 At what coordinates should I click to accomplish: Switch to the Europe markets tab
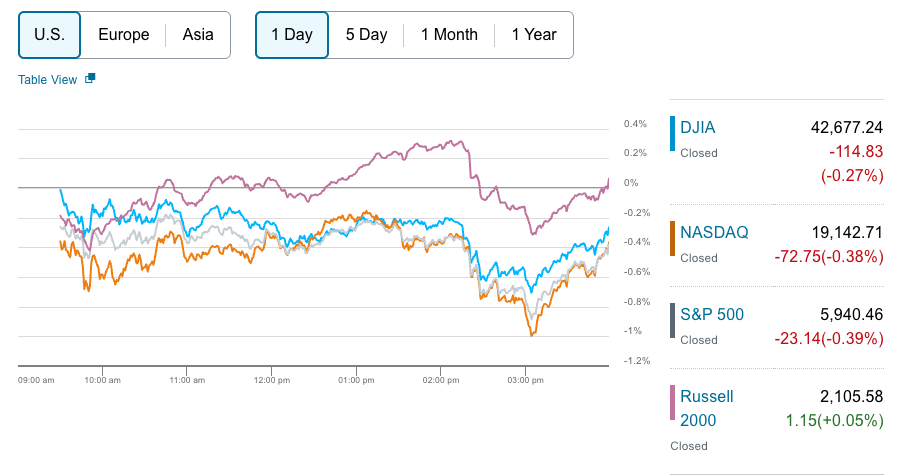pyautogui.click(x=124, y=35)
